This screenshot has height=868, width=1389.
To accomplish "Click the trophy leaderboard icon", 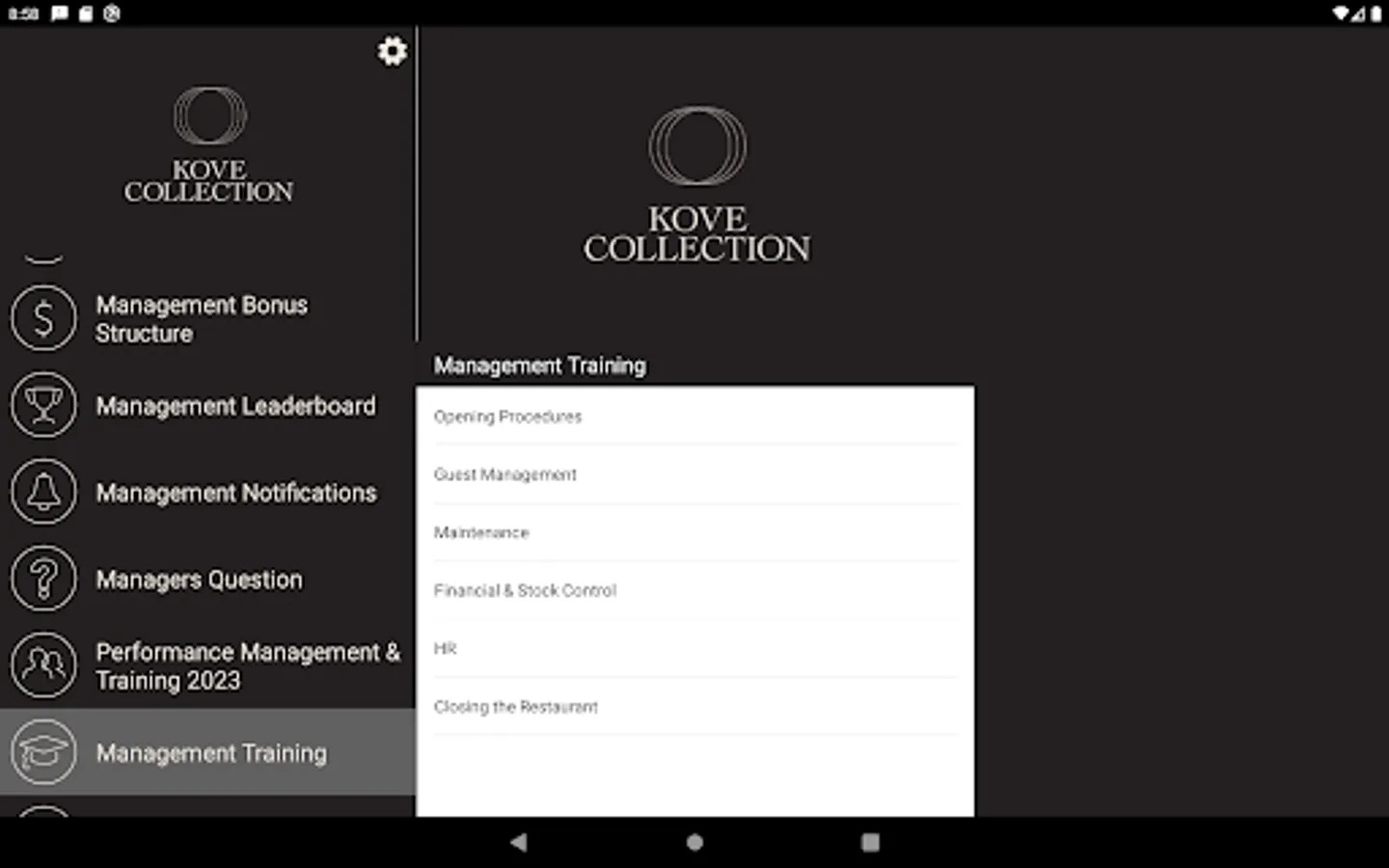I will click(x=43, y=405).
